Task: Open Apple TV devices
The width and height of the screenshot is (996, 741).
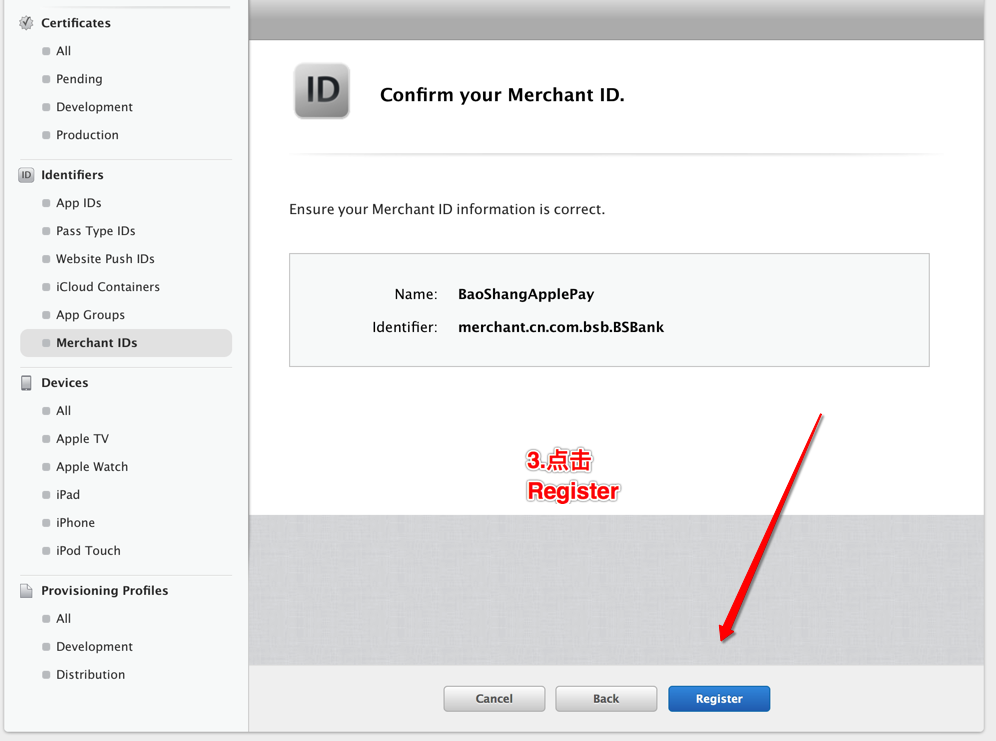Action: click(82, 439)
